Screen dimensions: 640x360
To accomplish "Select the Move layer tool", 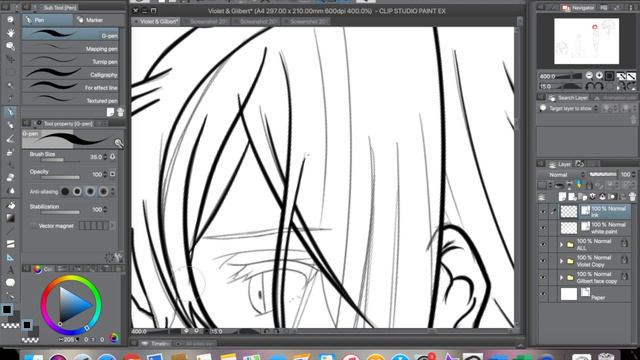I will 11,59.
